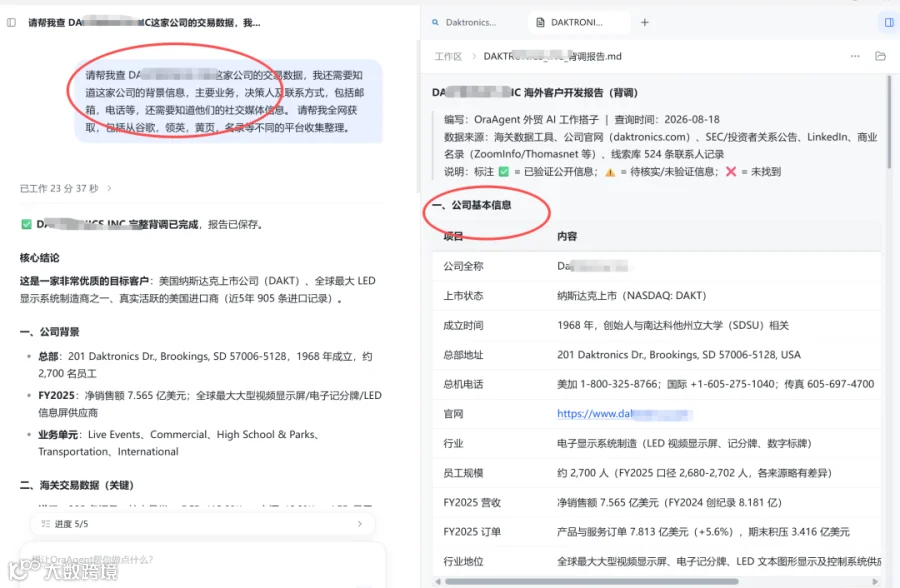Click the 业务单元 bullet in chat
This screenshot has width=900, height=588.
coord(178,443)
